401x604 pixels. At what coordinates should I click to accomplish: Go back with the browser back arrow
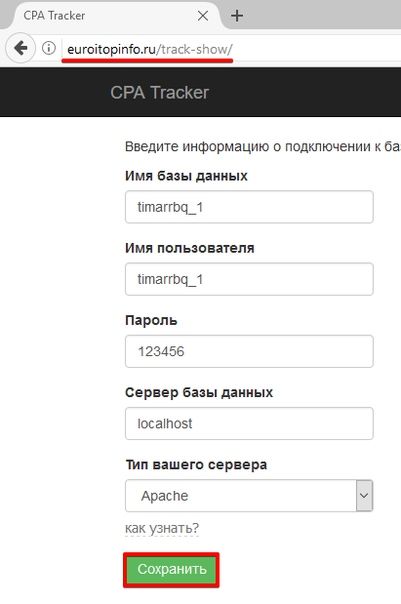[20, 48]
